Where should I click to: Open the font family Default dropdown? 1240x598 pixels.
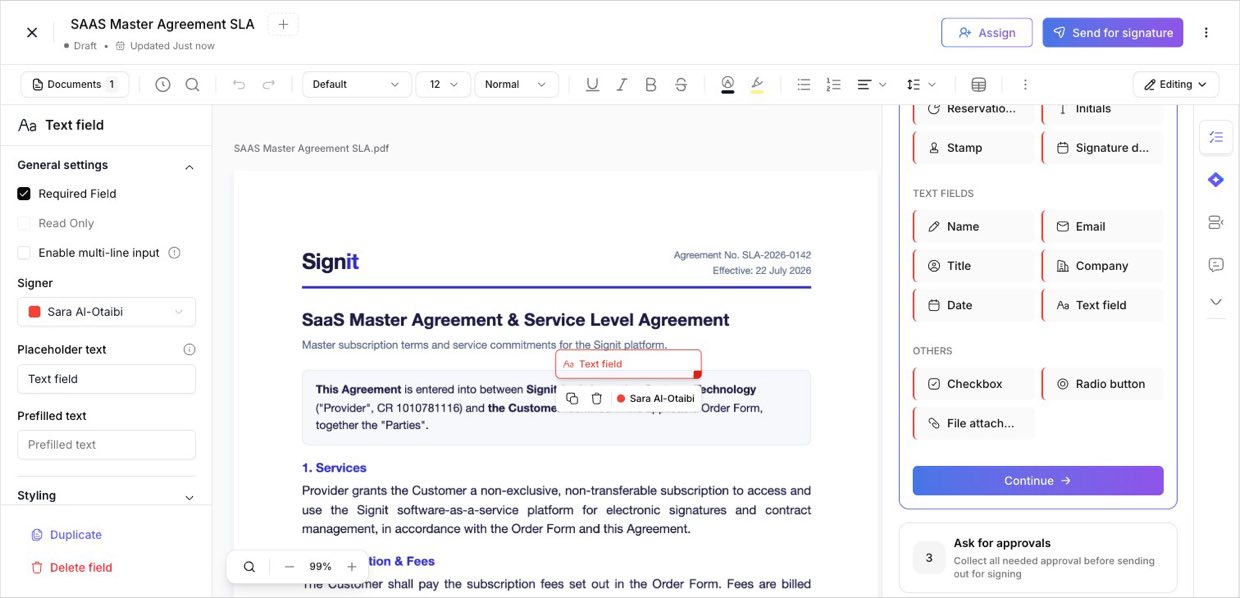(x=357, y=84)
